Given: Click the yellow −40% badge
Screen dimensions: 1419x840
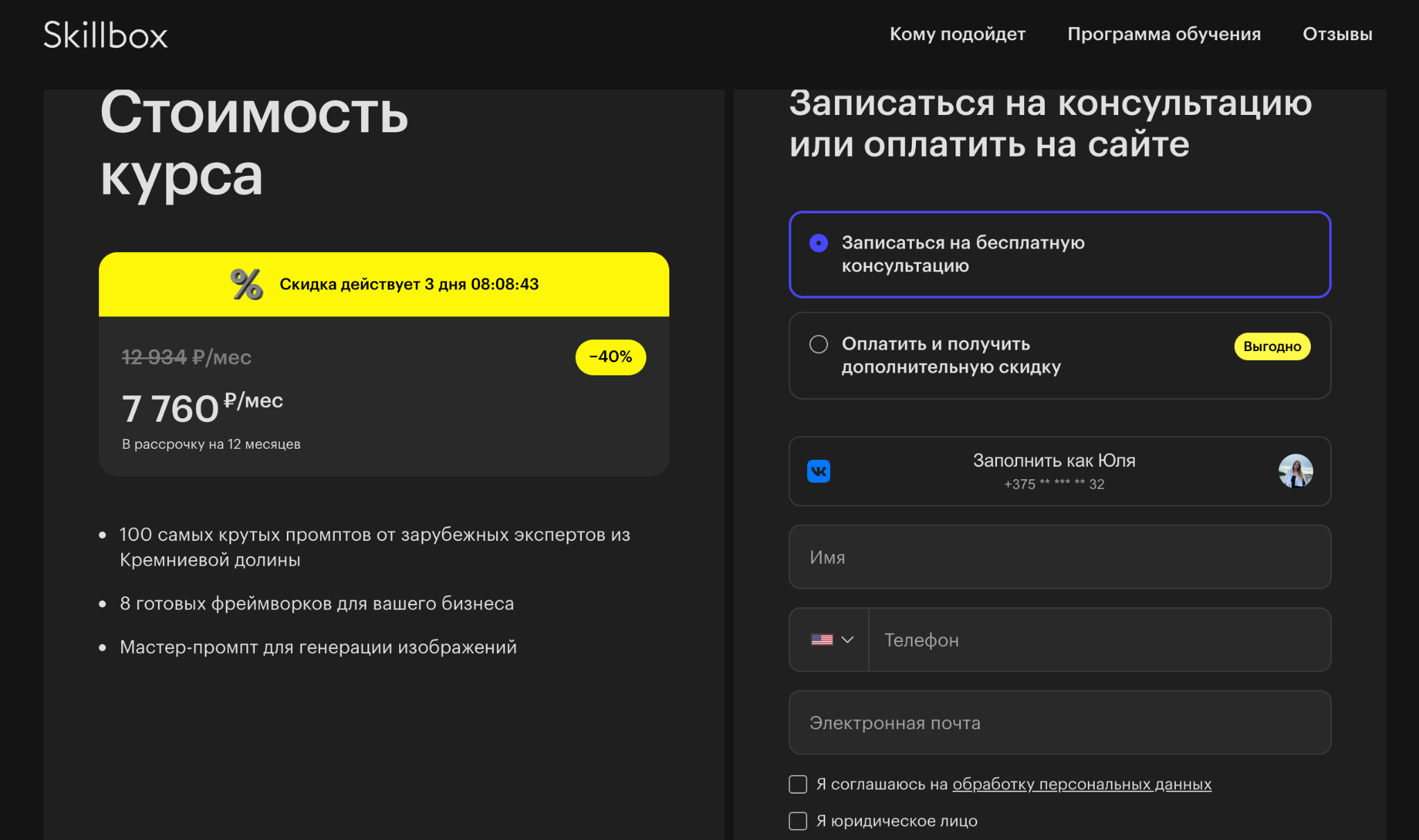Looking at the screenshot, I should [x=610, y=357].
